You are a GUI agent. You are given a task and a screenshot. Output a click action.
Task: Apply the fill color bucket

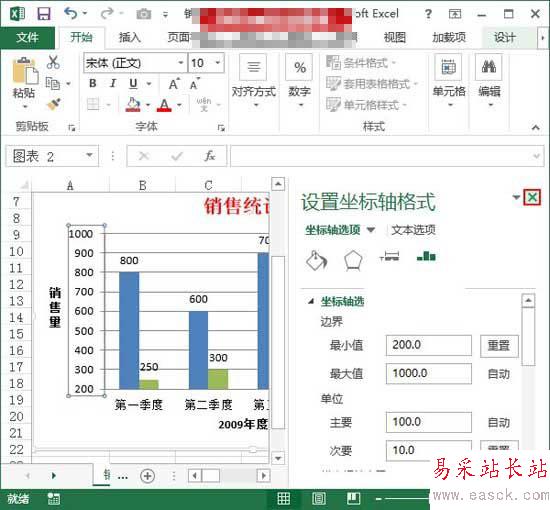tap(133, 105)
